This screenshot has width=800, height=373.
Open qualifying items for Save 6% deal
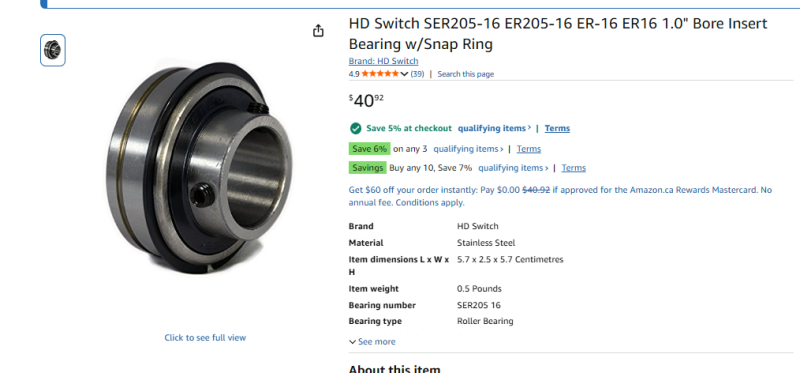click(468, 149)
